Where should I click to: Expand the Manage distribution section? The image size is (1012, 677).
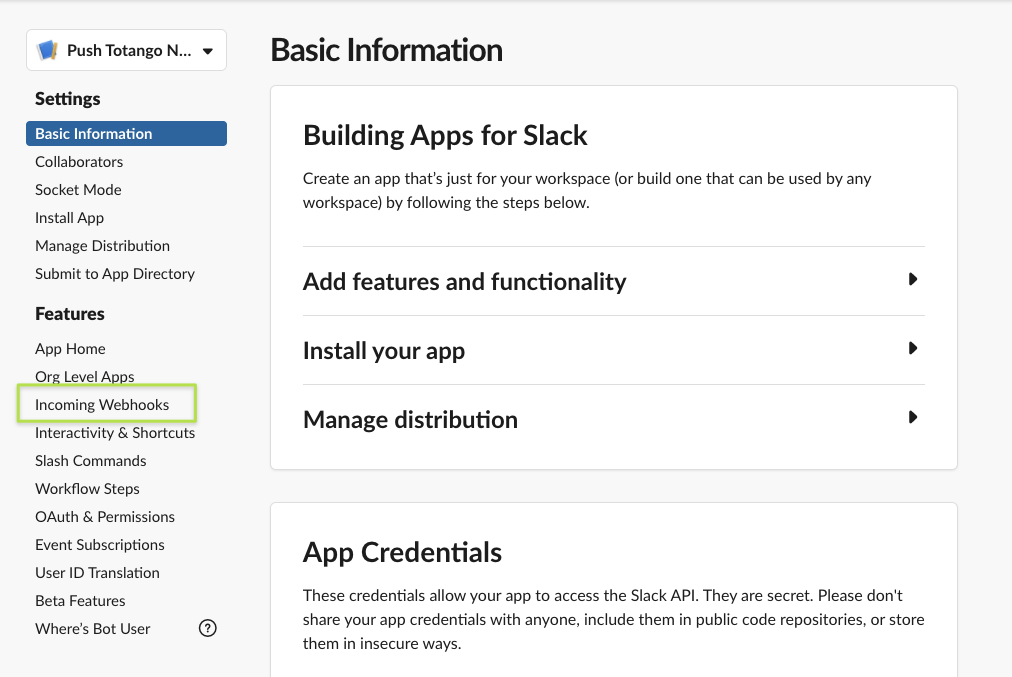[x=613, y=419]
